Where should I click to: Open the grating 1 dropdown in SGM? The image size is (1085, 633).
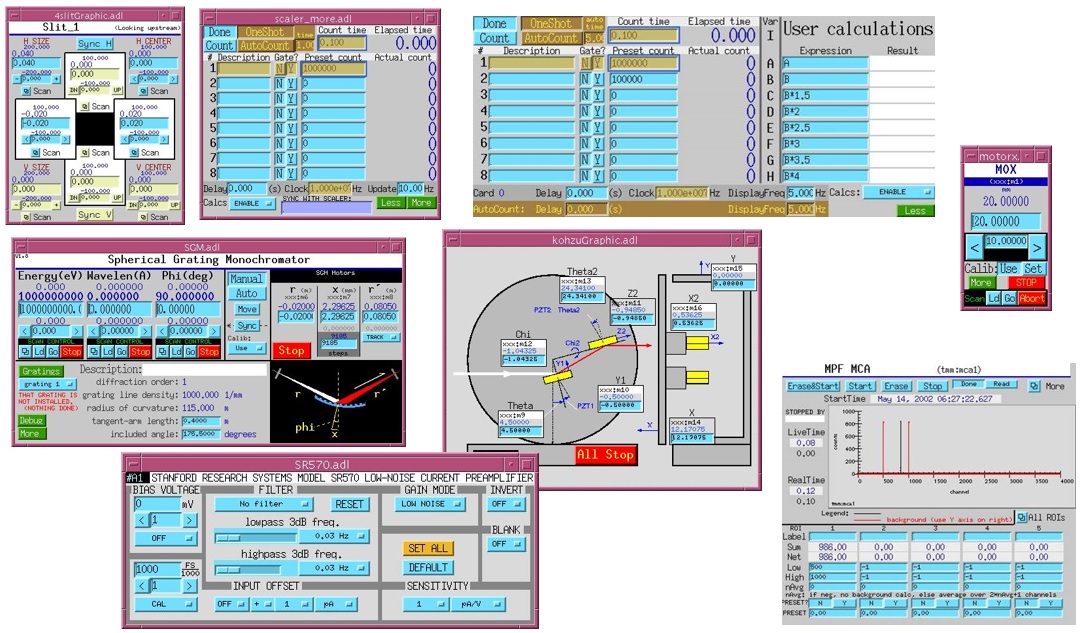pos(48,384)
